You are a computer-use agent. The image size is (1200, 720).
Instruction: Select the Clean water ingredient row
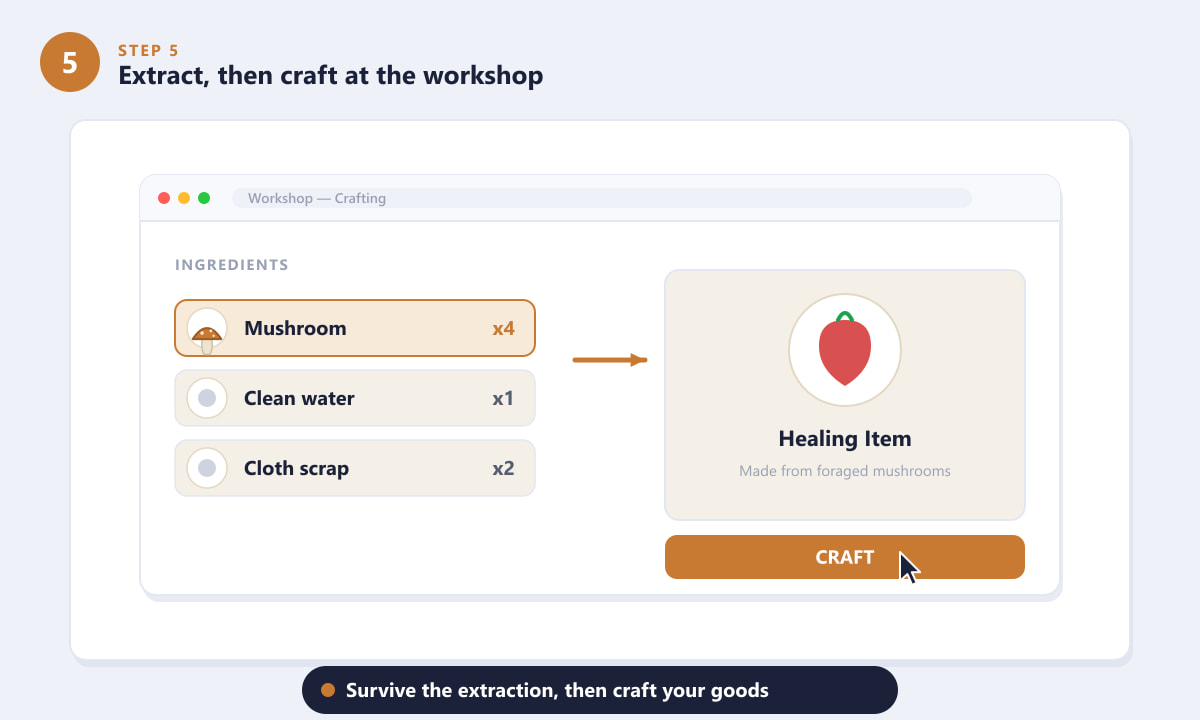click(x=355, y=398)
